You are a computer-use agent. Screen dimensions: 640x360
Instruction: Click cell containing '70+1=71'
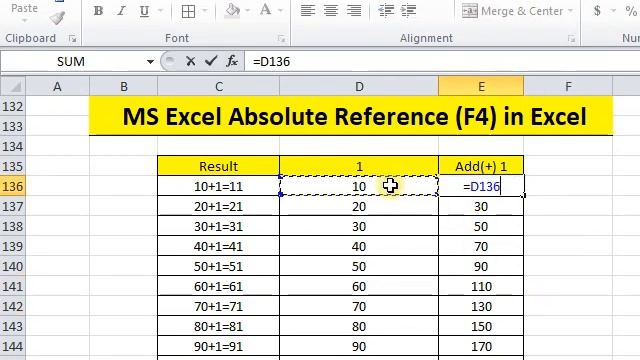tap(218, 306)
